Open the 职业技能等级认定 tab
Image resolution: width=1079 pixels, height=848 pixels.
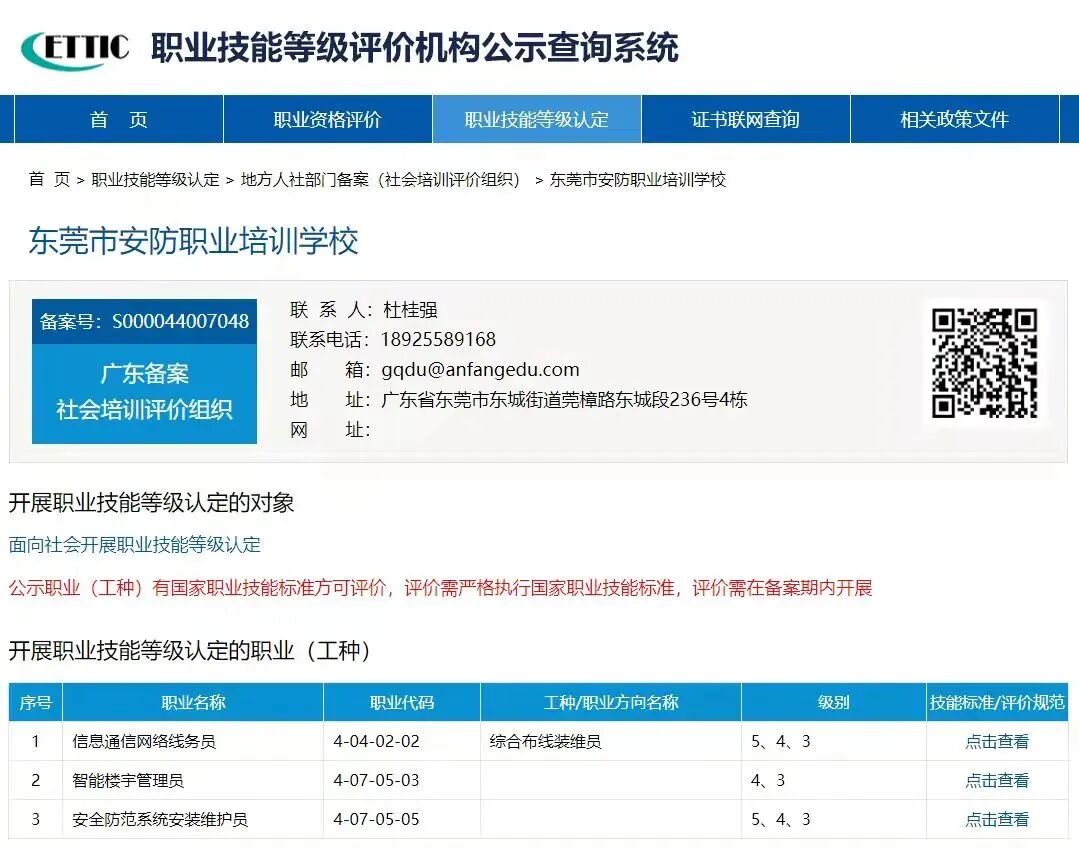pyautogui.click(x=536, y=118)
